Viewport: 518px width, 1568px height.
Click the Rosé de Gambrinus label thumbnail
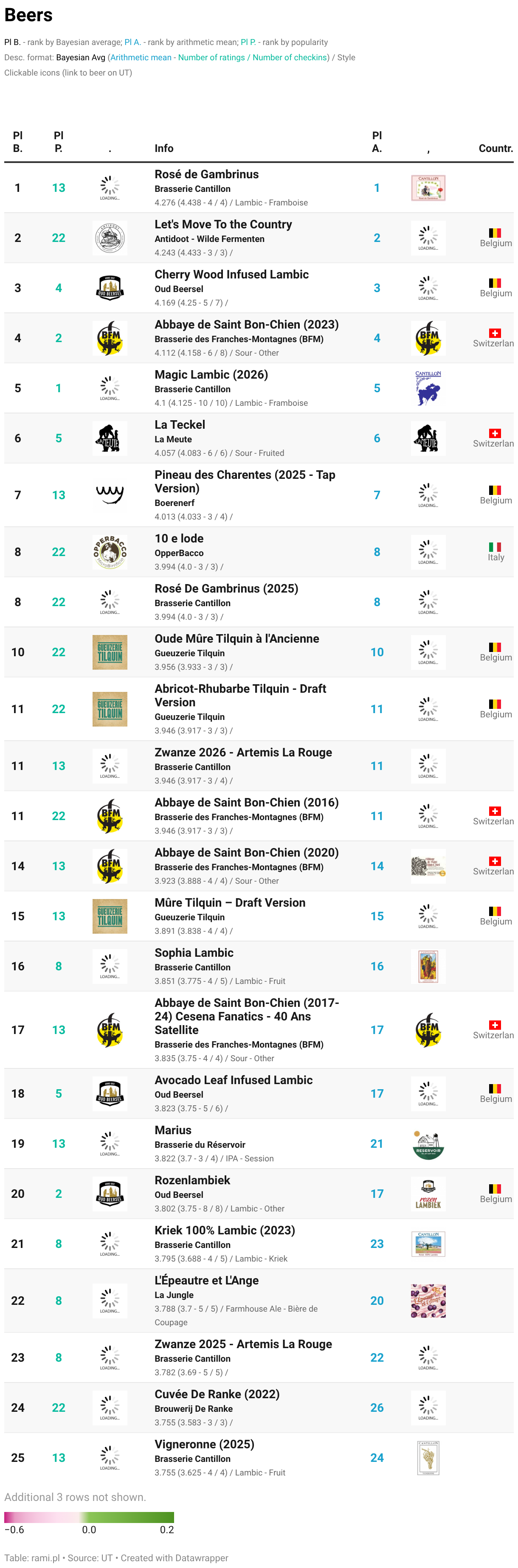click(x=428, y=188)
